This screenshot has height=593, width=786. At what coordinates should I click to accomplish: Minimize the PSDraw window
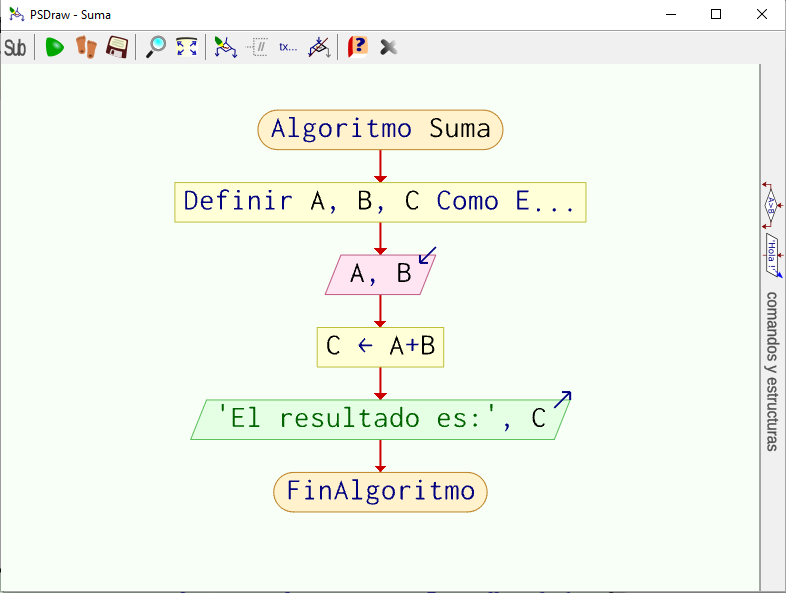tap(671, 15)
